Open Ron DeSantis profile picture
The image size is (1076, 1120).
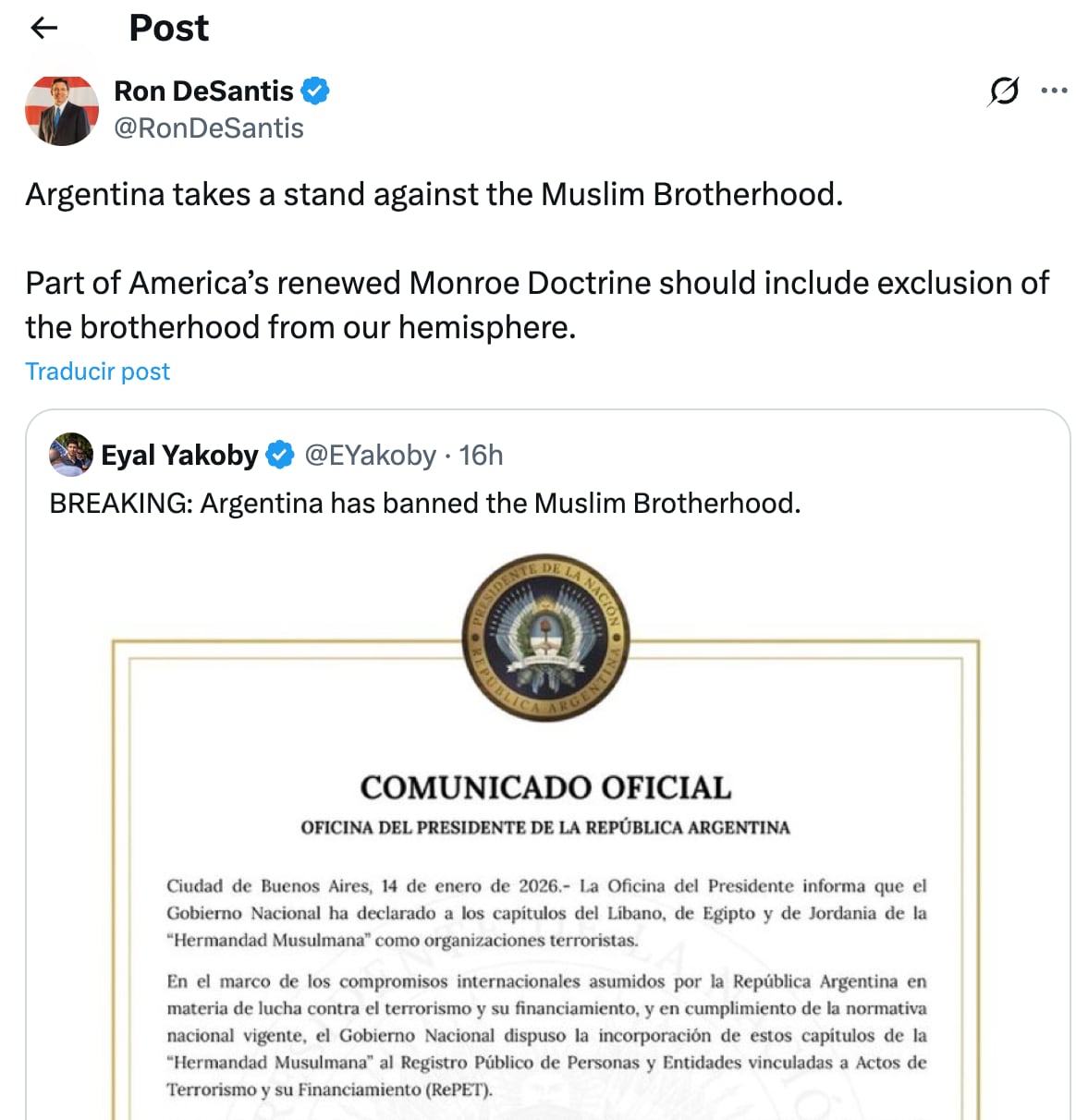point(61,109)
